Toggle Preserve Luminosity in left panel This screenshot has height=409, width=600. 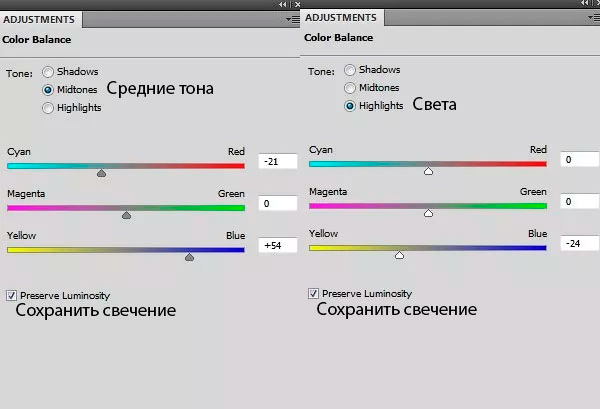[x=11, y=295]
